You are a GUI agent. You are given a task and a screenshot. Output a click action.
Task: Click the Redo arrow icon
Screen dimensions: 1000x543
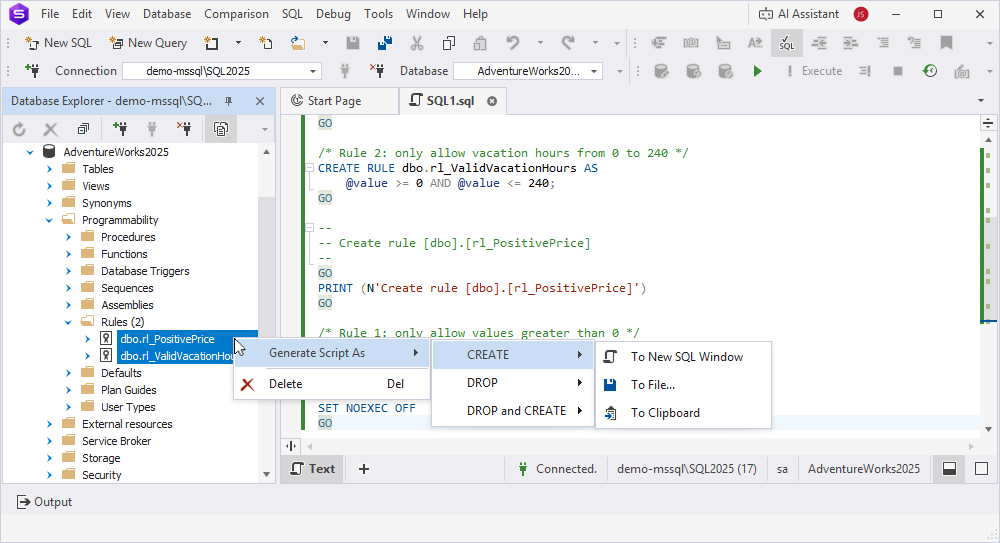(568, 43)
